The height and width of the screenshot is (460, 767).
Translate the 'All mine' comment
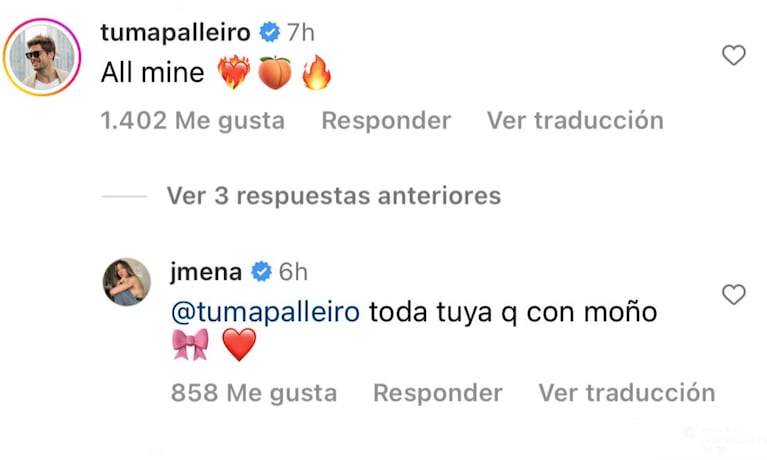(575, 121)
